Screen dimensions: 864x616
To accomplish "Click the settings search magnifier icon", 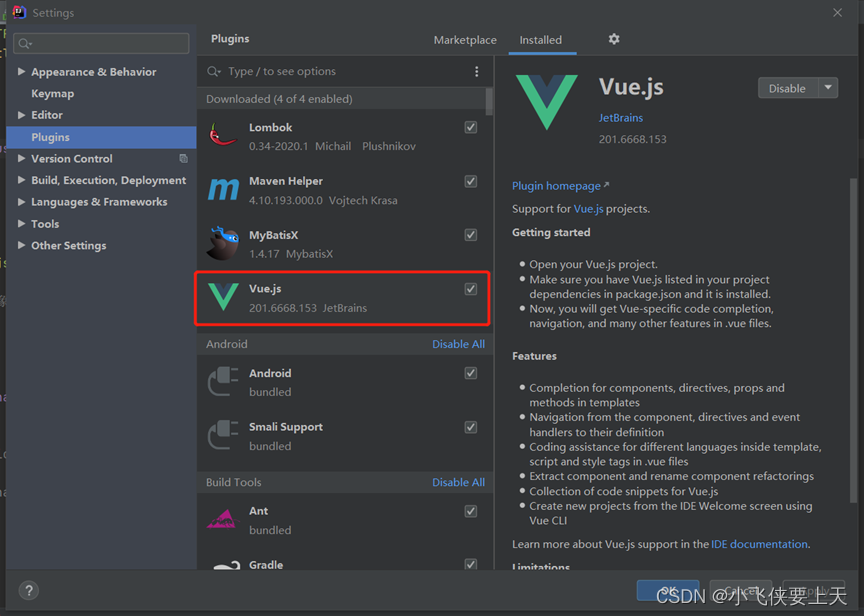I will point(25,44).
